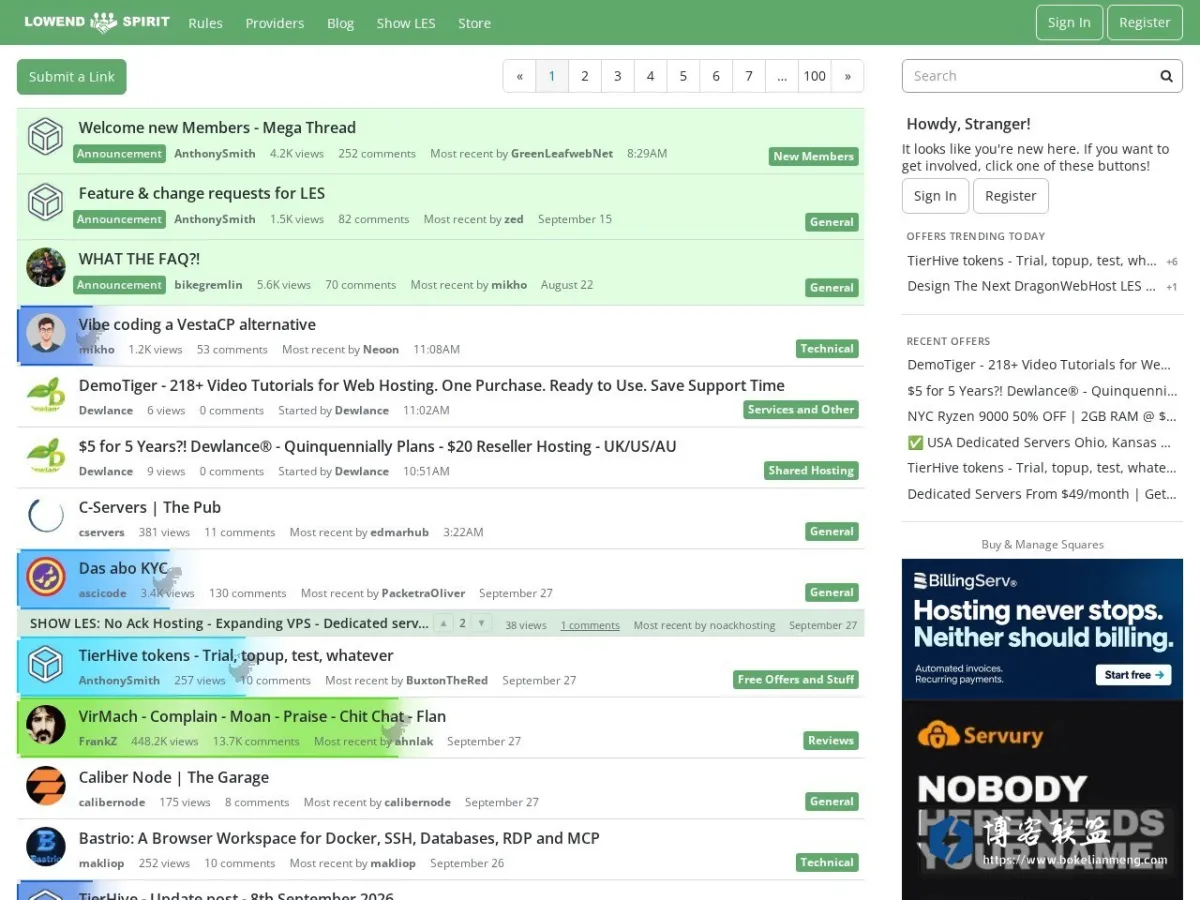1200x900 pixels.
Task: Open ascicode's avatar on Das abo KYC
Action: tap(46, 577)
